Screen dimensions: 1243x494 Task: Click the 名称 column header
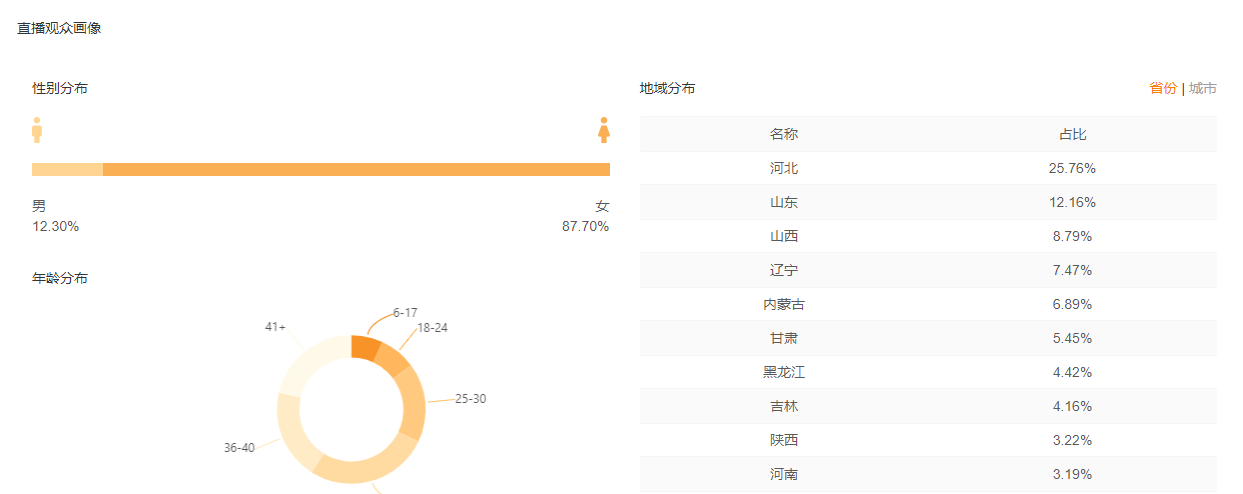(784, 134)
